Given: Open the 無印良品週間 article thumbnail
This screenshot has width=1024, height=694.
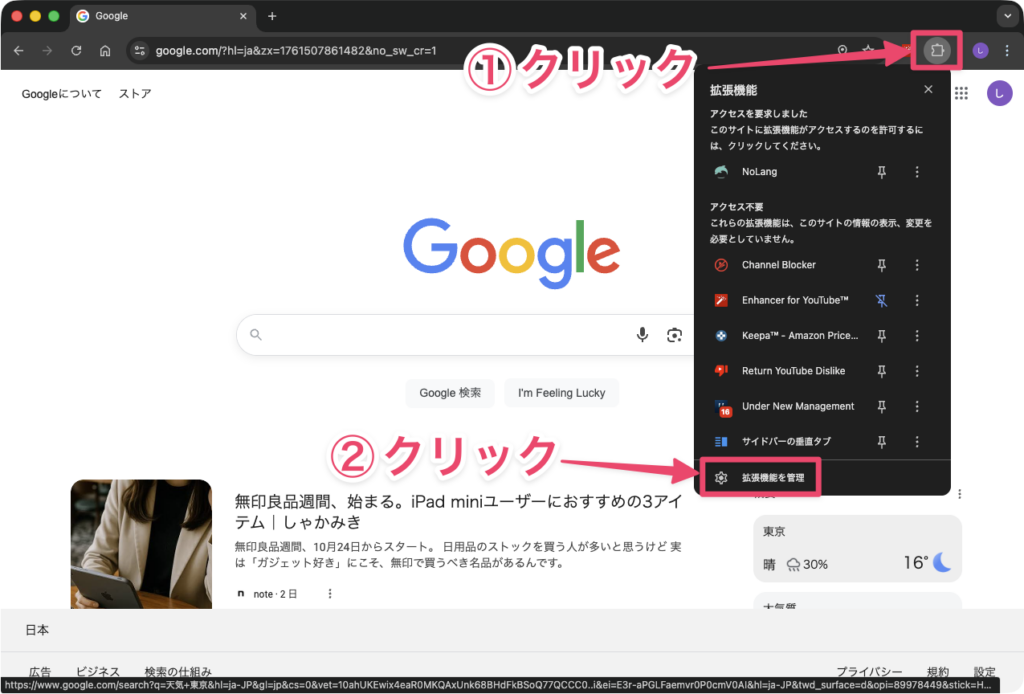Looking at the screenshot, I should [141, 544].
